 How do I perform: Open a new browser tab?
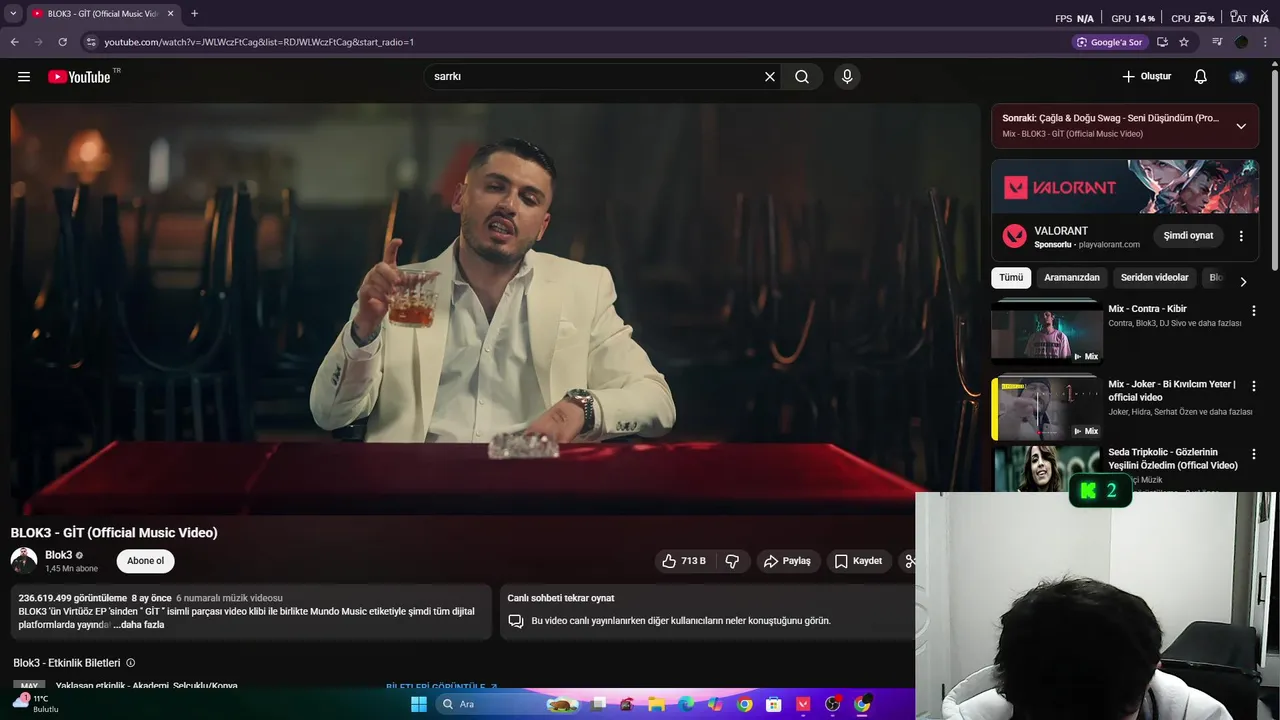coord(194,13)
